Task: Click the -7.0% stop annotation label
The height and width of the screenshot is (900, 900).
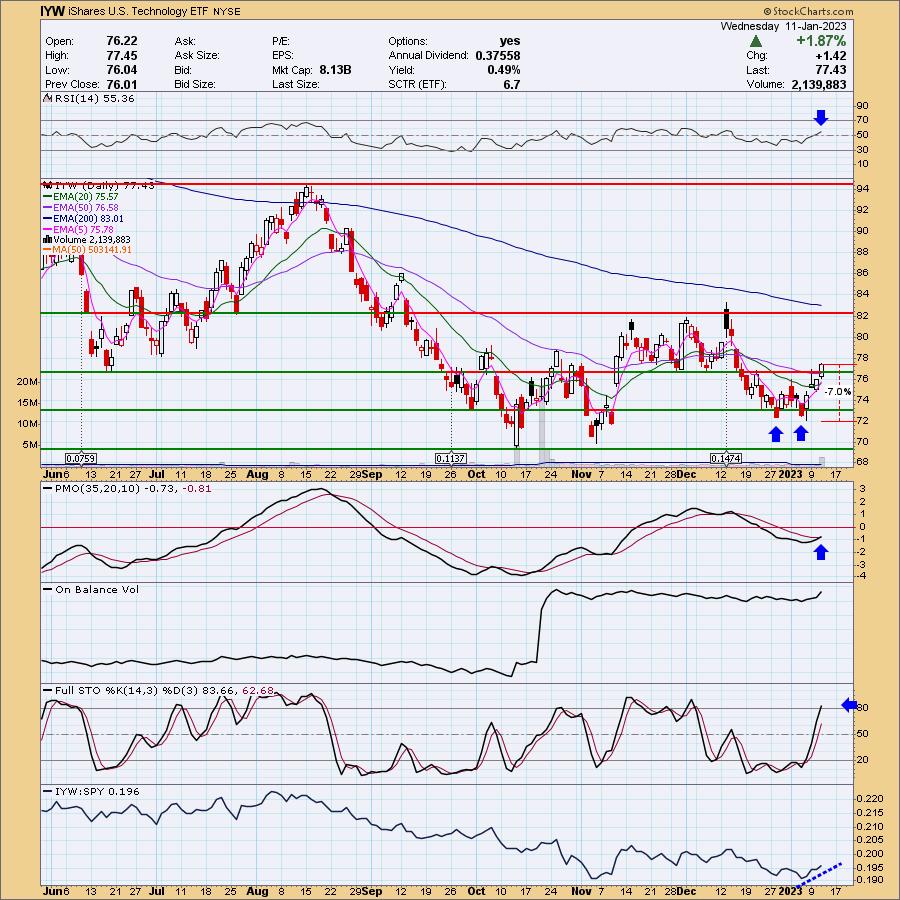Action: pyautogui.click(x=838, y=391)
